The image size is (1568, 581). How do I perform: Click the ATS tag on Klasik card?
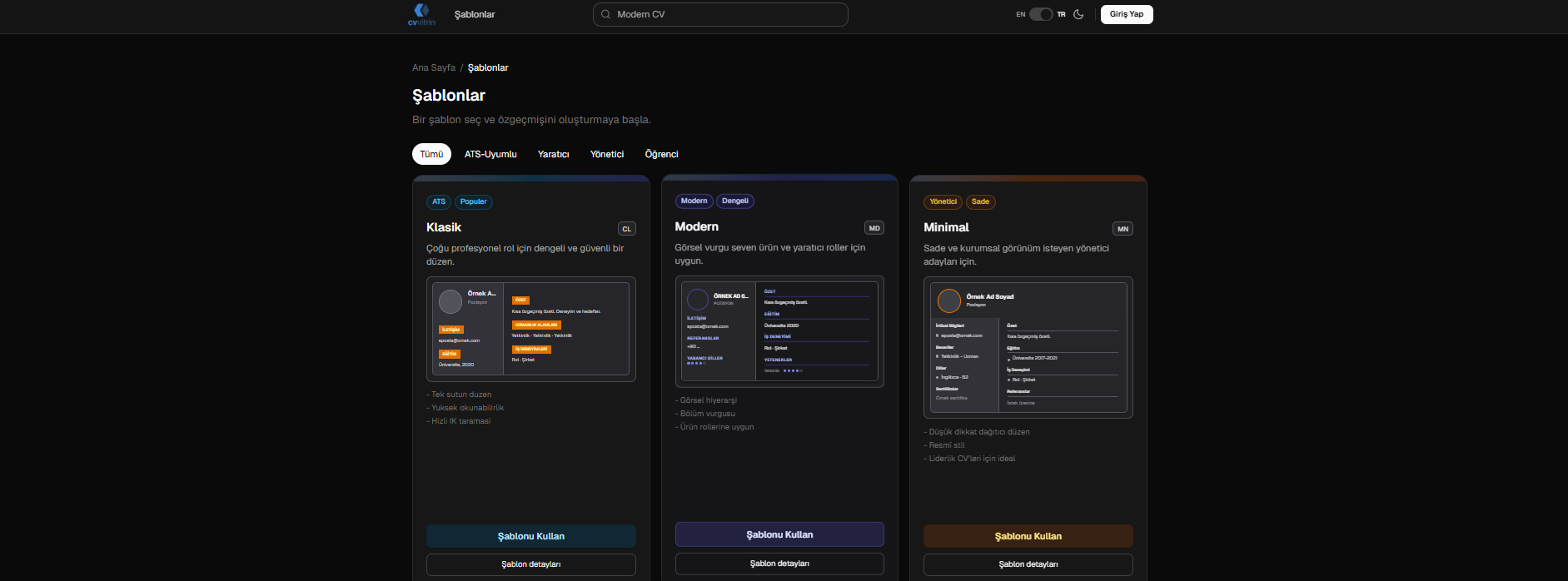point(439,201)
